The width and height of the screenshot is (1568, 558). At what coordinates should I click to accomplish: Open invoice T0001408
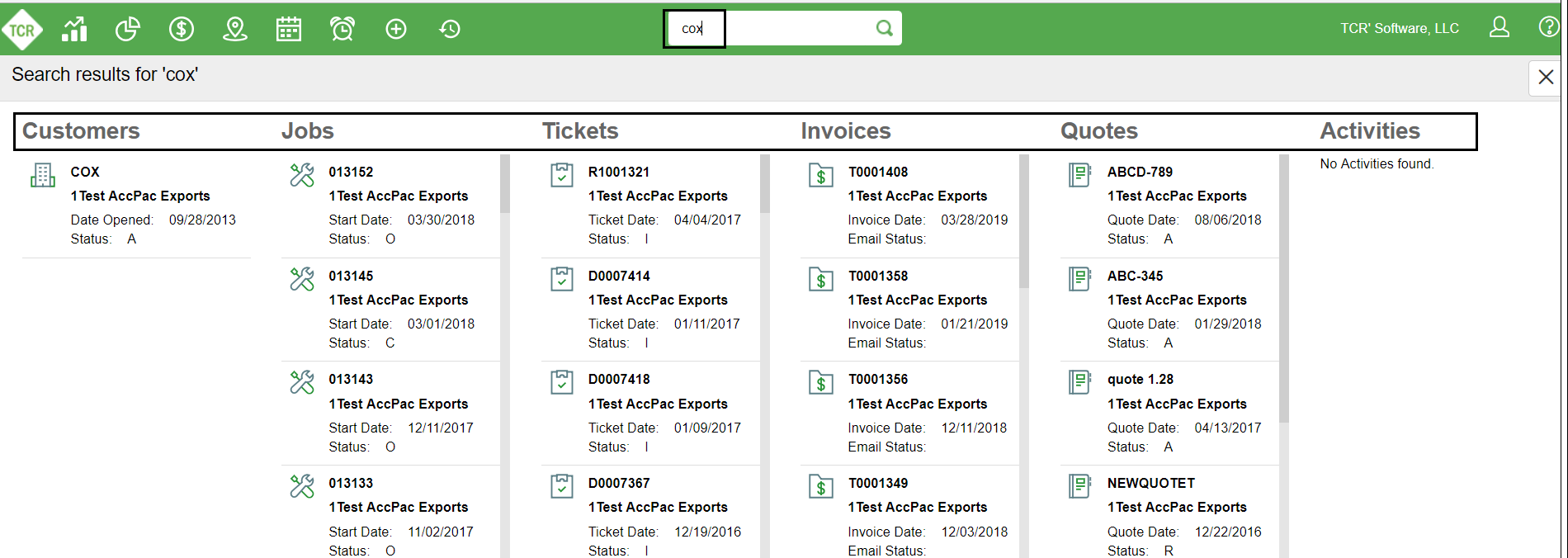(x=877, y=172)
